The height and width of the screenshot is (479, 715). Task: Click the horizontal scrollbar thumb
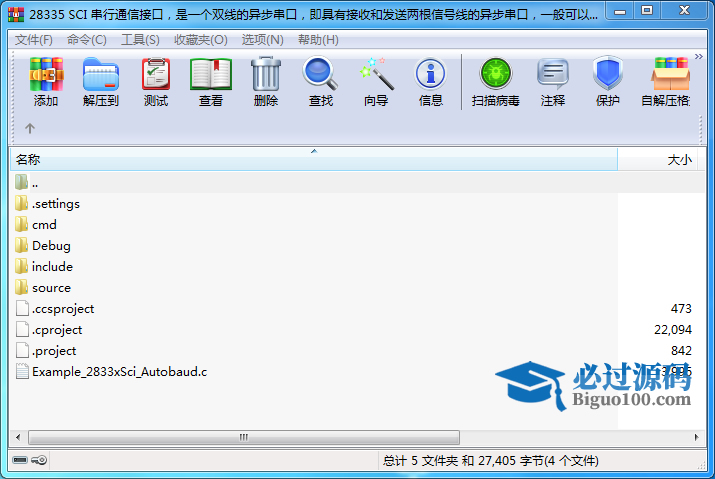(244, 437)
